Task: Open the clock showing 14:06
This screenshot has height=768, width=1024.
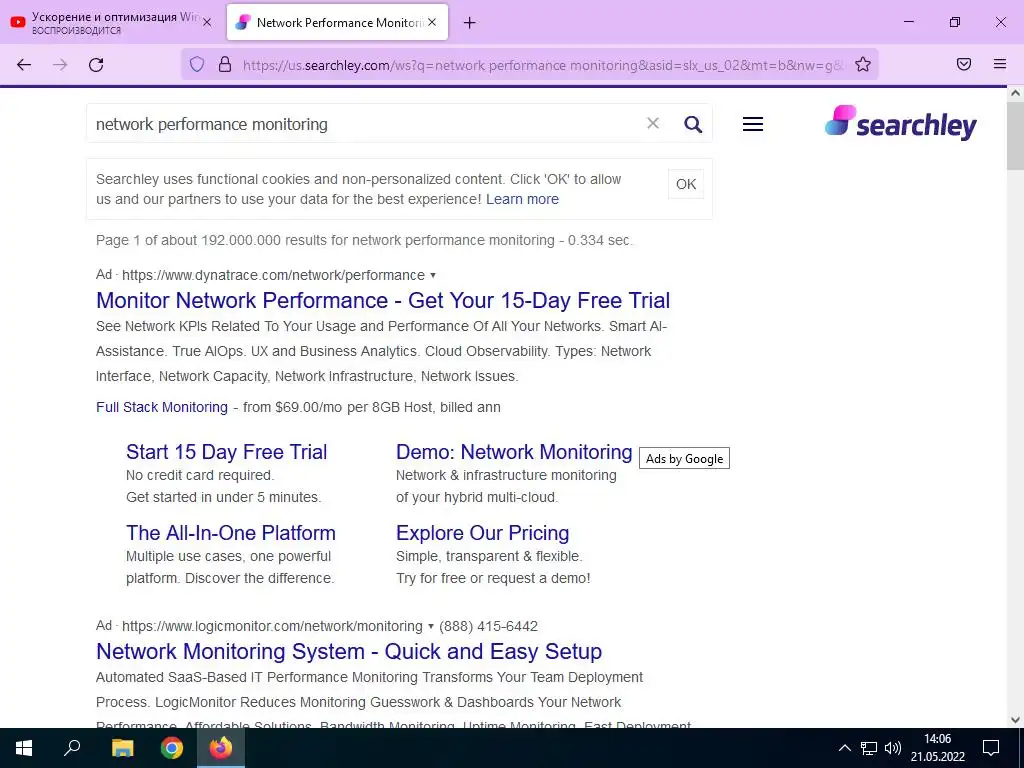Action: [938, 748]
